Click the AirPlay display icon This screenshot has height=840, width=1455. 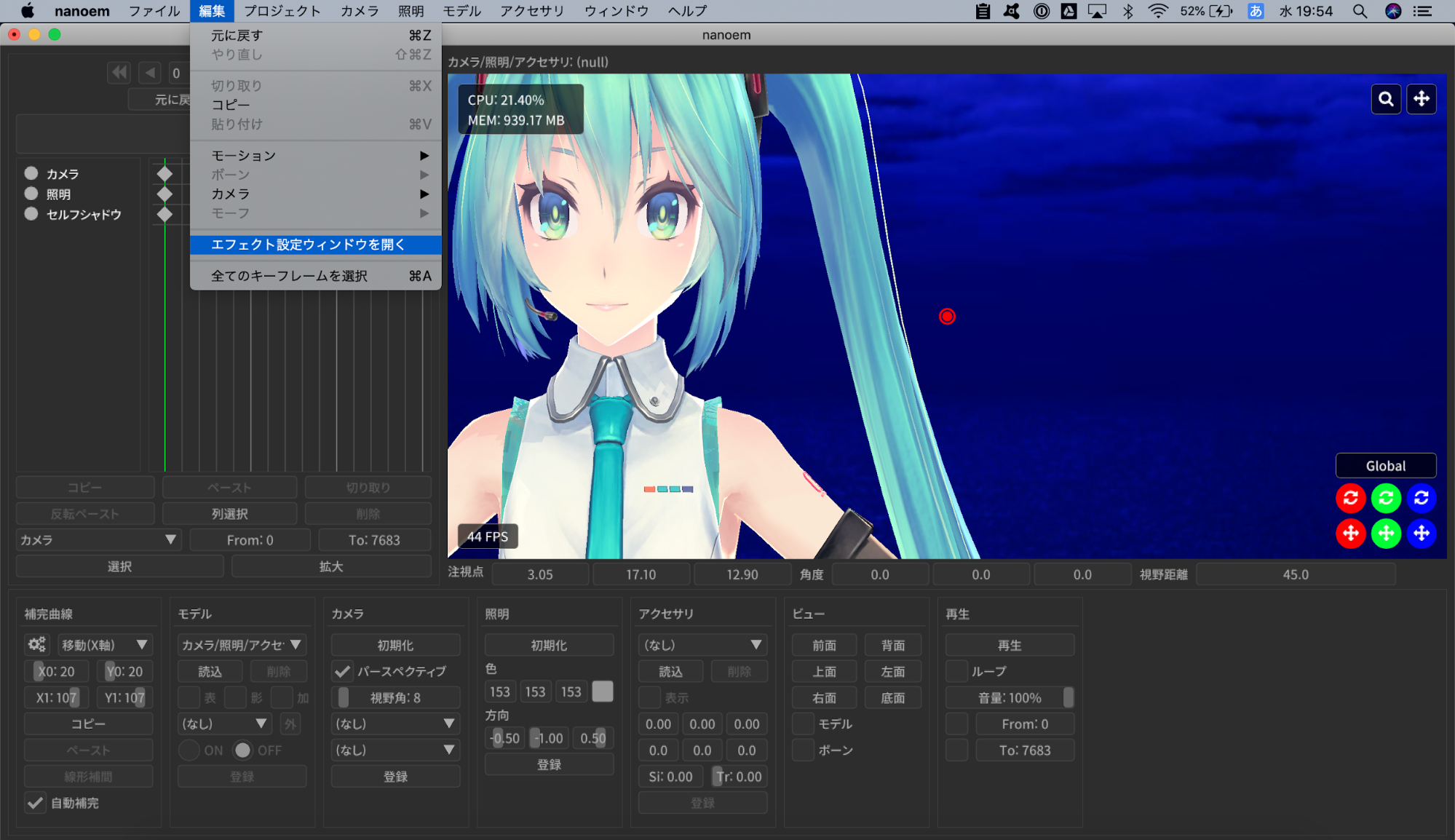tap(1097, 11)
